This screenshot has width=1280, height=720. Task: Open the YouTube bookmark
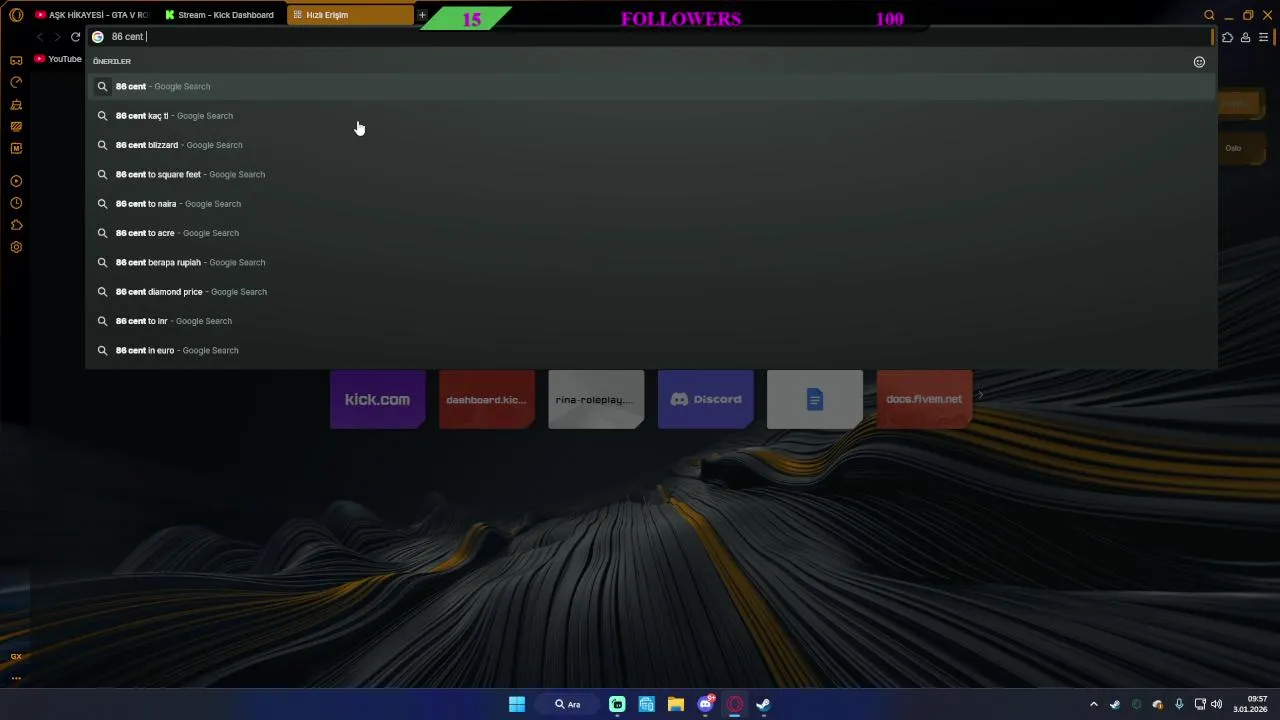click(58, 59)
